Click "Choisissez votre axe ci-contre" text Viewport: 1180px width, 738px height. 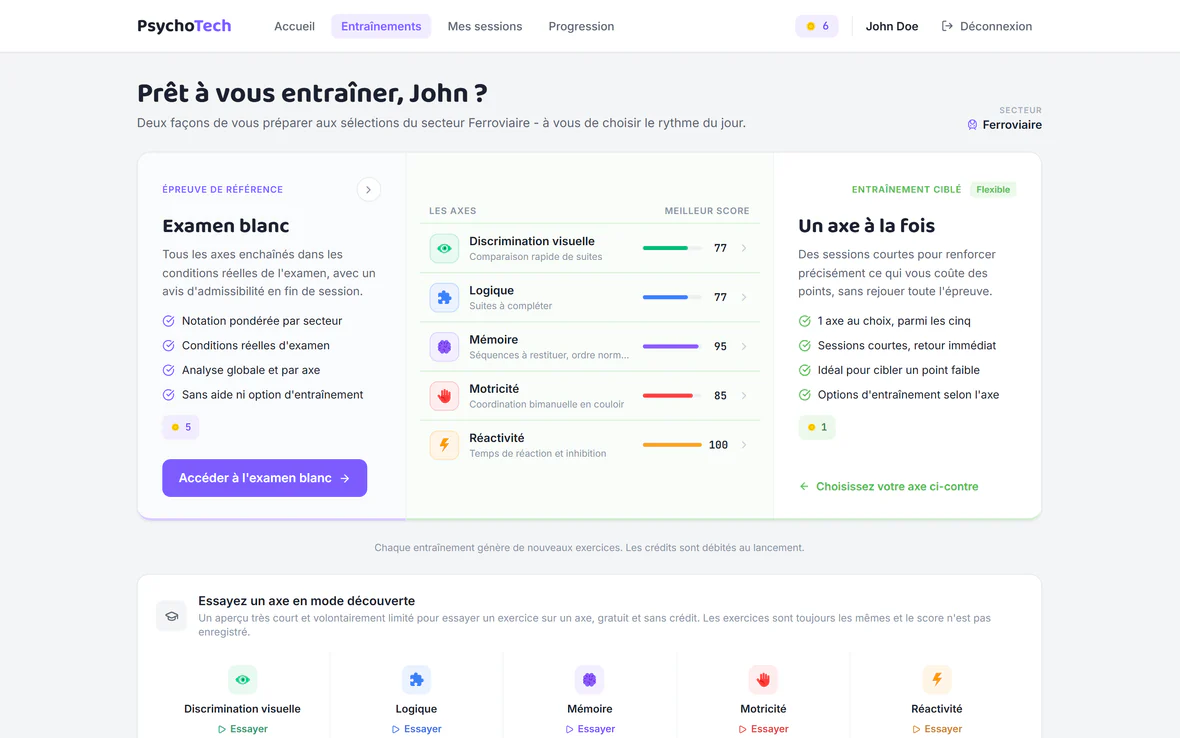(x=897, y=487)
